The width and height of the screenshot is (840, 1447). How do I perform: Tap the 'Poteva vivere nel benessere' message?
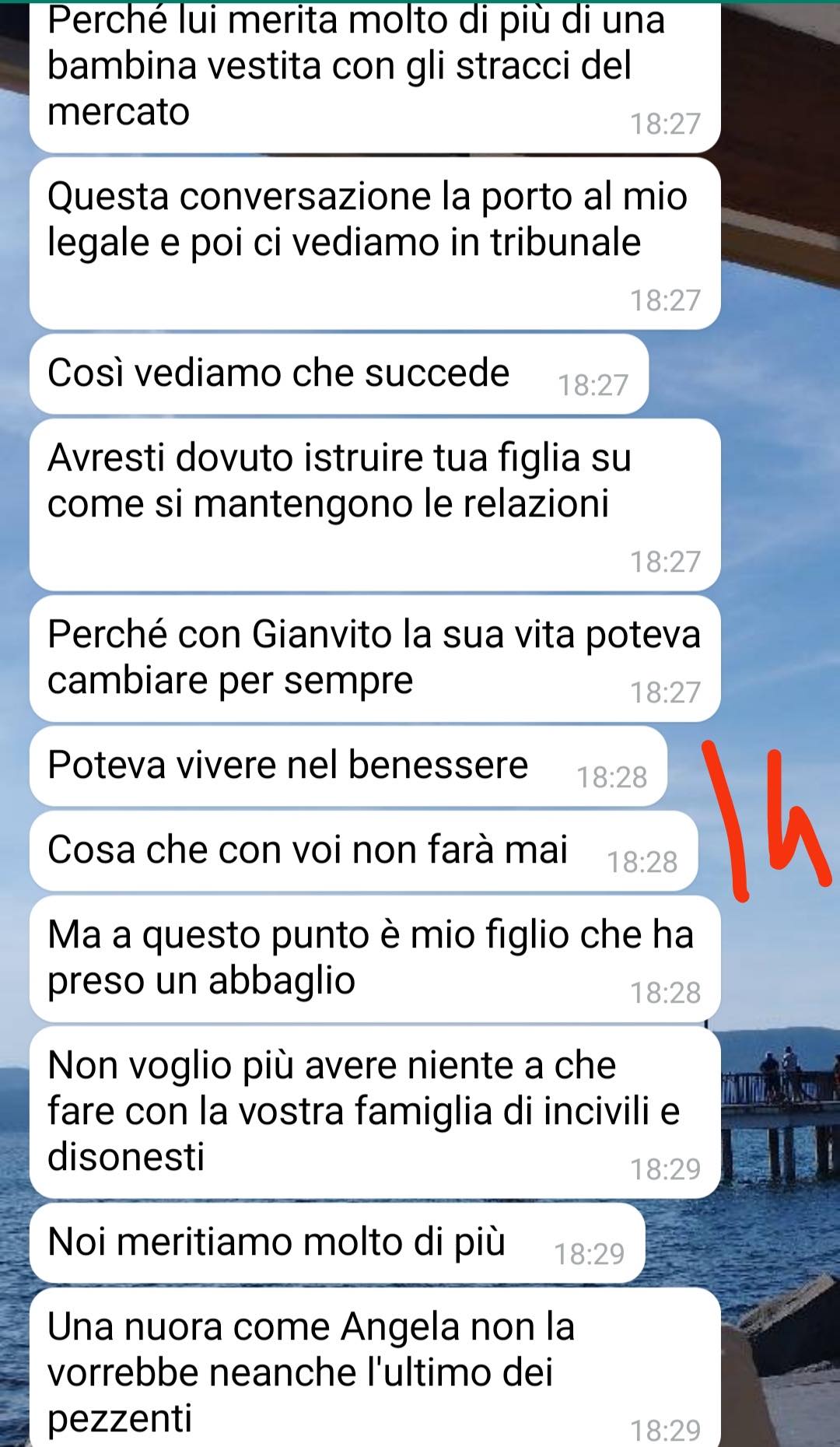click(x=348, y=766)
